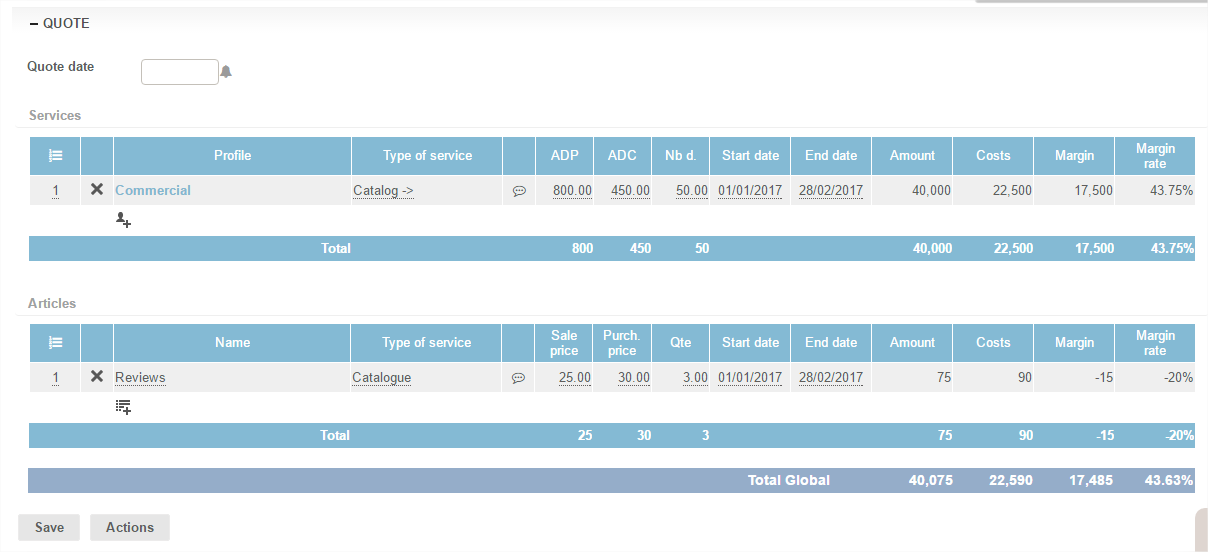The width and height of the screenshot is (1208, 552).
Task: Click the bell icon beside Quote date
Action: point(226,72)
